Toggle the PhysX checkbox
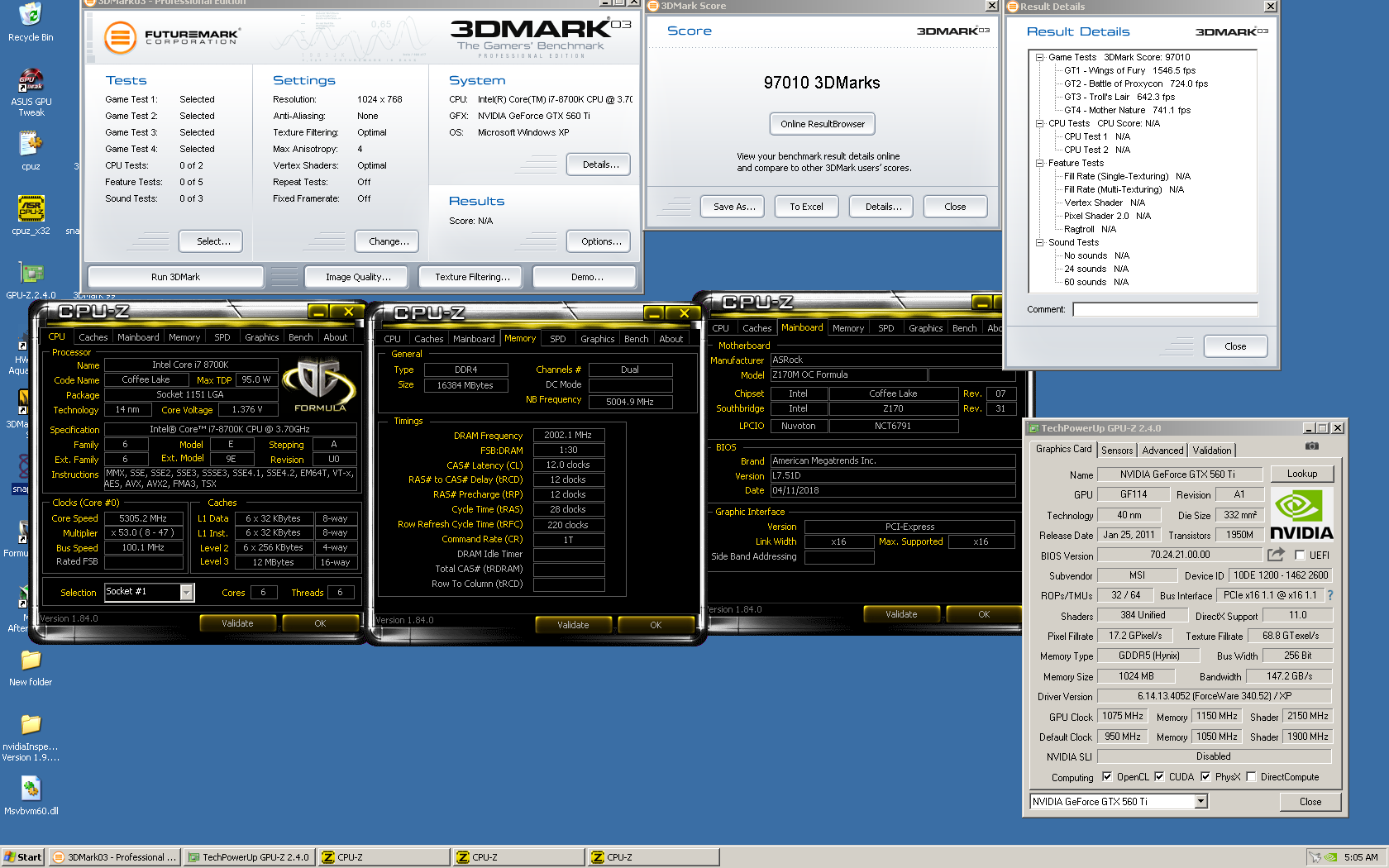Image resolution: width=1389 pixels, height=868 pixels. point(1205,777)
